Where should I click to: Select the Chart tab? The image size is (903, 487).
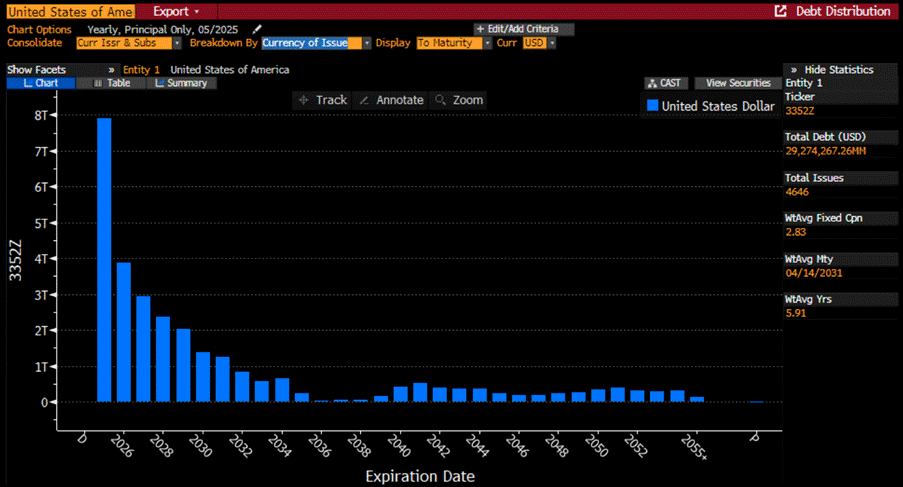click(x=41, y=83)
